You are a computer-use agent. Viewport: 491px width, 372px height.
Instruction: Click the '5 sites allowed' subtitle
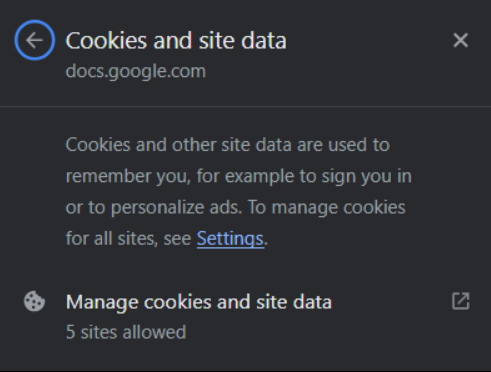(x=126, y=332)
